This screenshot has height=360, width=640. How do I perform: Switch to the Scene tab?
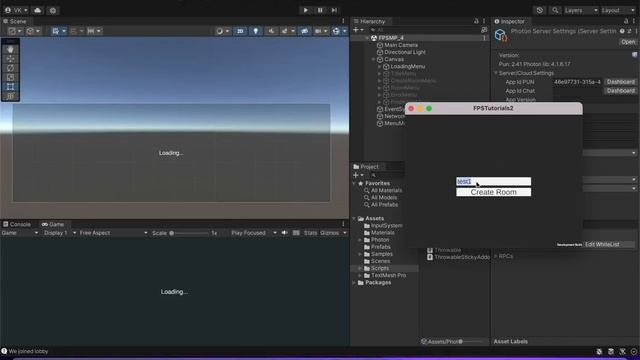[x=15, y=21]
